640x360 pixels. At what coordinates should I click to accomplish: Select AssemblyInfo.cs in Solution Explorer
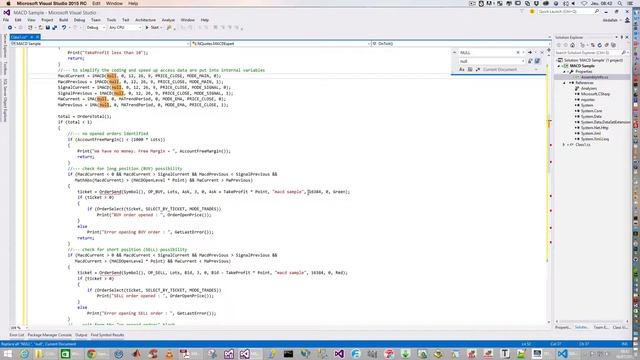pyautogui.click(x=594, y=77)
